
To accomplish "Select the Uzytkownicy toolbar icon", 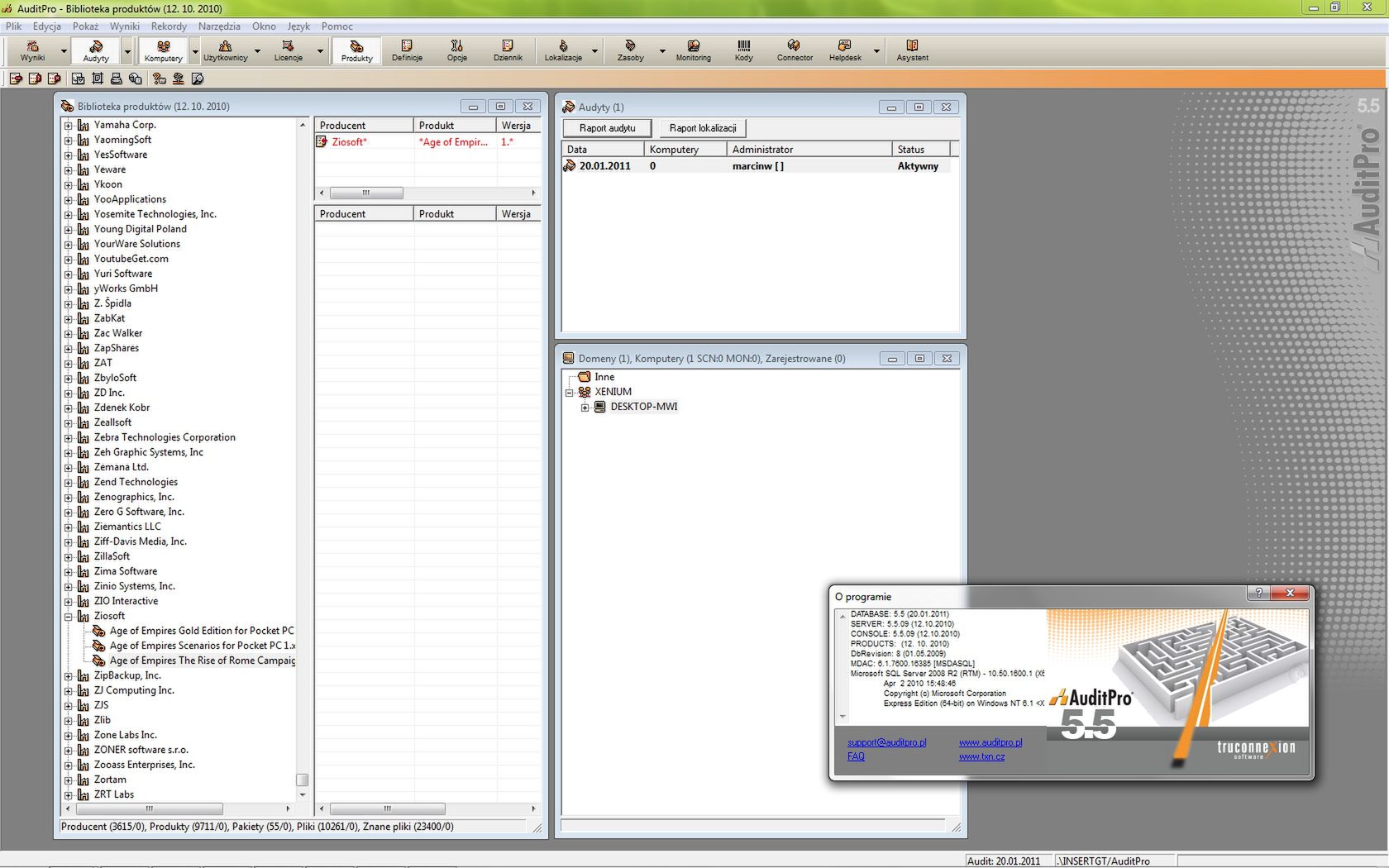I will pyautogui.click(x=225, y=50).
